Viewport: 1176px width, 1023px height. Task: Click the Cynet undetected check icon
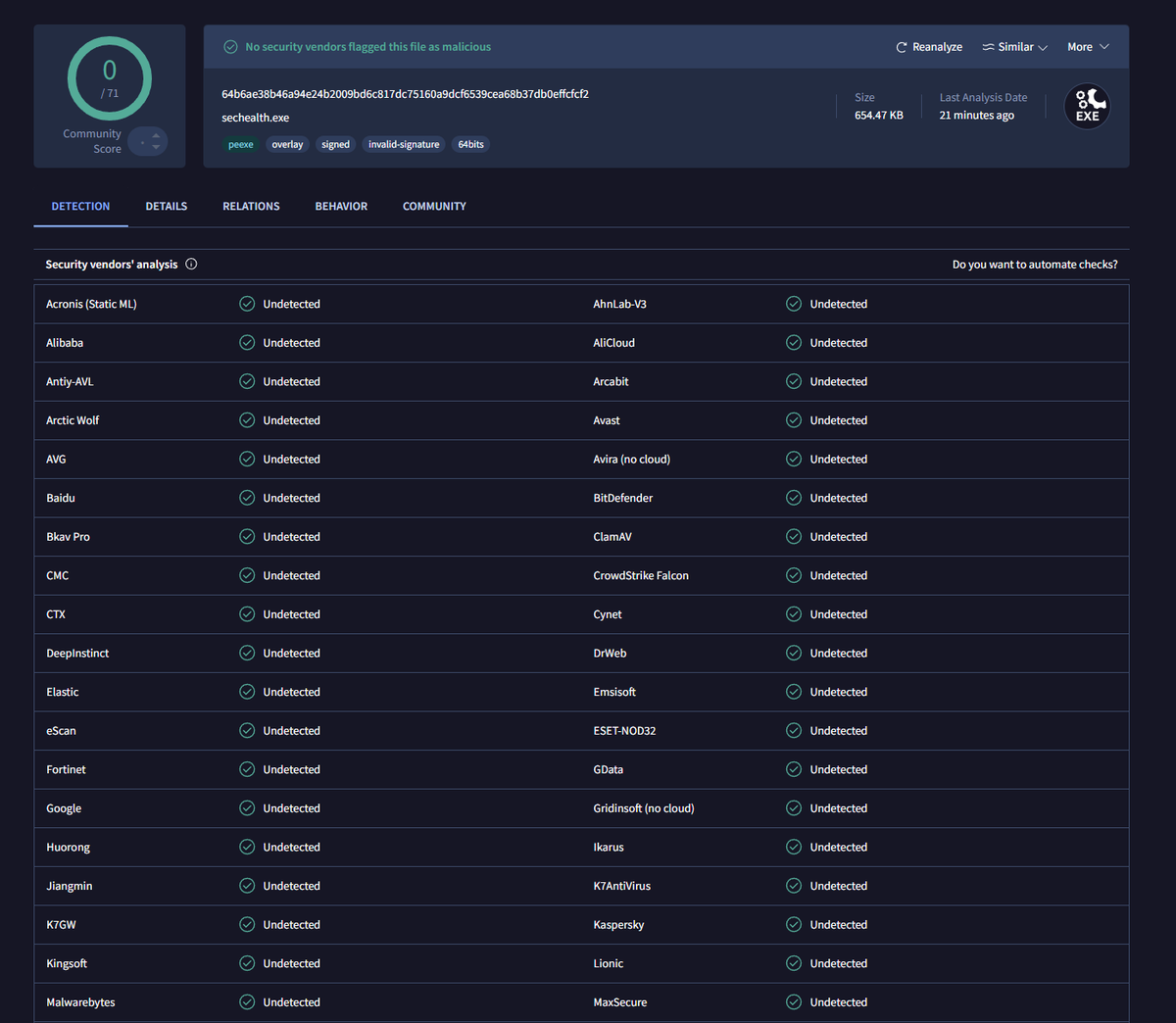click(x=794, y=614)
